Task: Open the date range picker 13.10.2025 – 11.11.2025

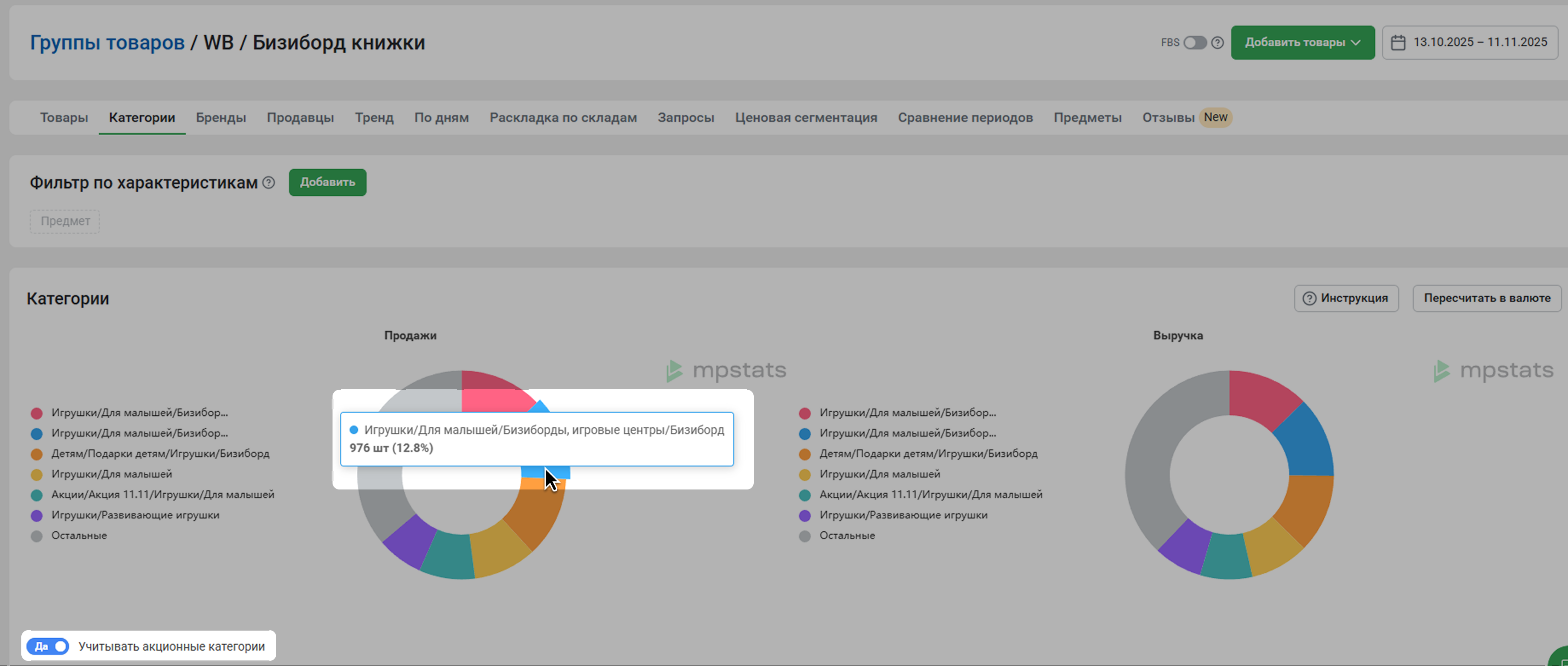Action: pyautogui.click(x=1479, y=43)
